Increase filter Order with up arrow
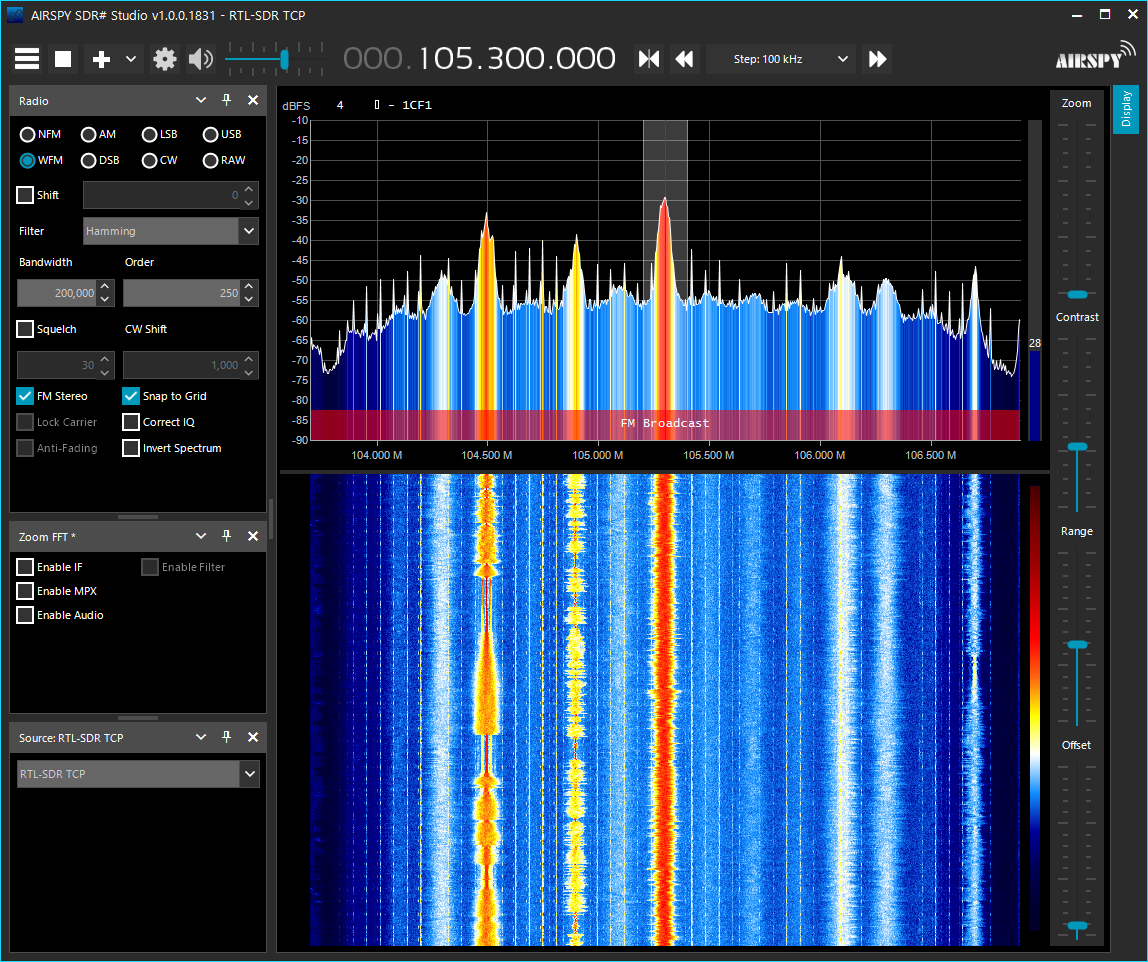Screen dimensions: 1148x962 [249, 286]
